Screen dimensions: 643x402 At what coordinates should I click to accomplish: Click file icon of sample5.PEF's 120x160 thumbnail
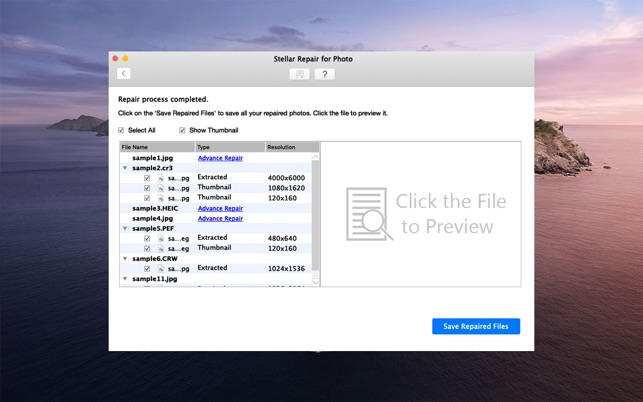161,249
